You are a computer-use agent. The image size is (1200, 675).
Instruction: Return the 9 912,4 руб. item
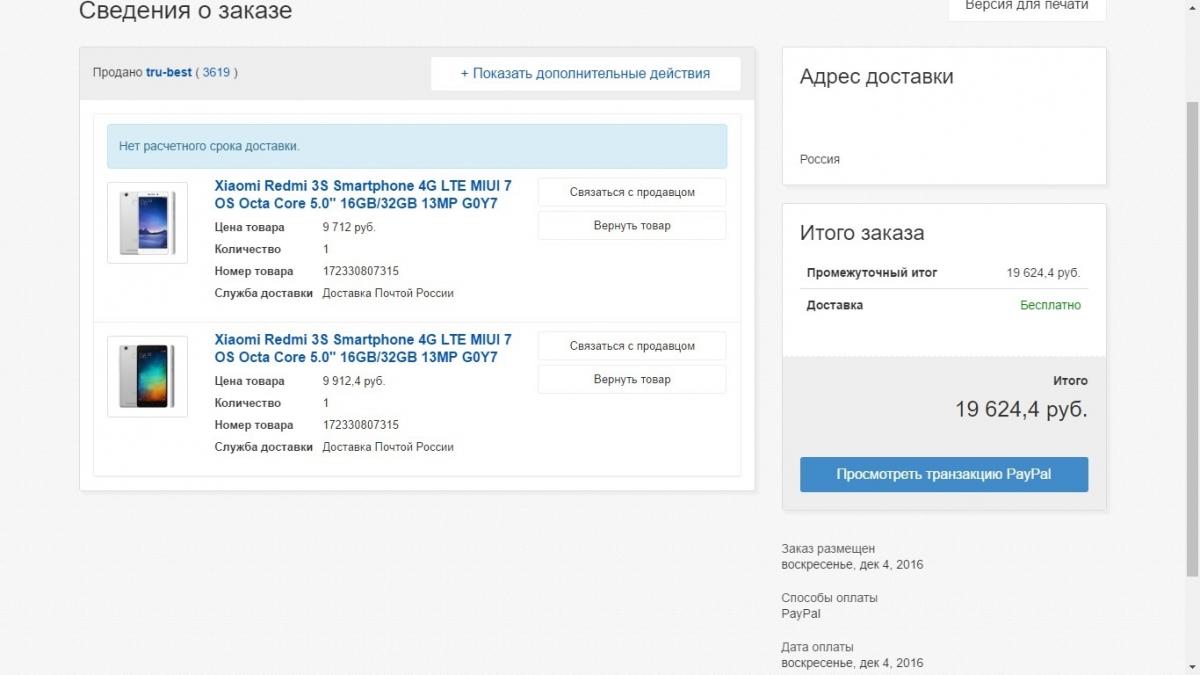tap(632, 380)
